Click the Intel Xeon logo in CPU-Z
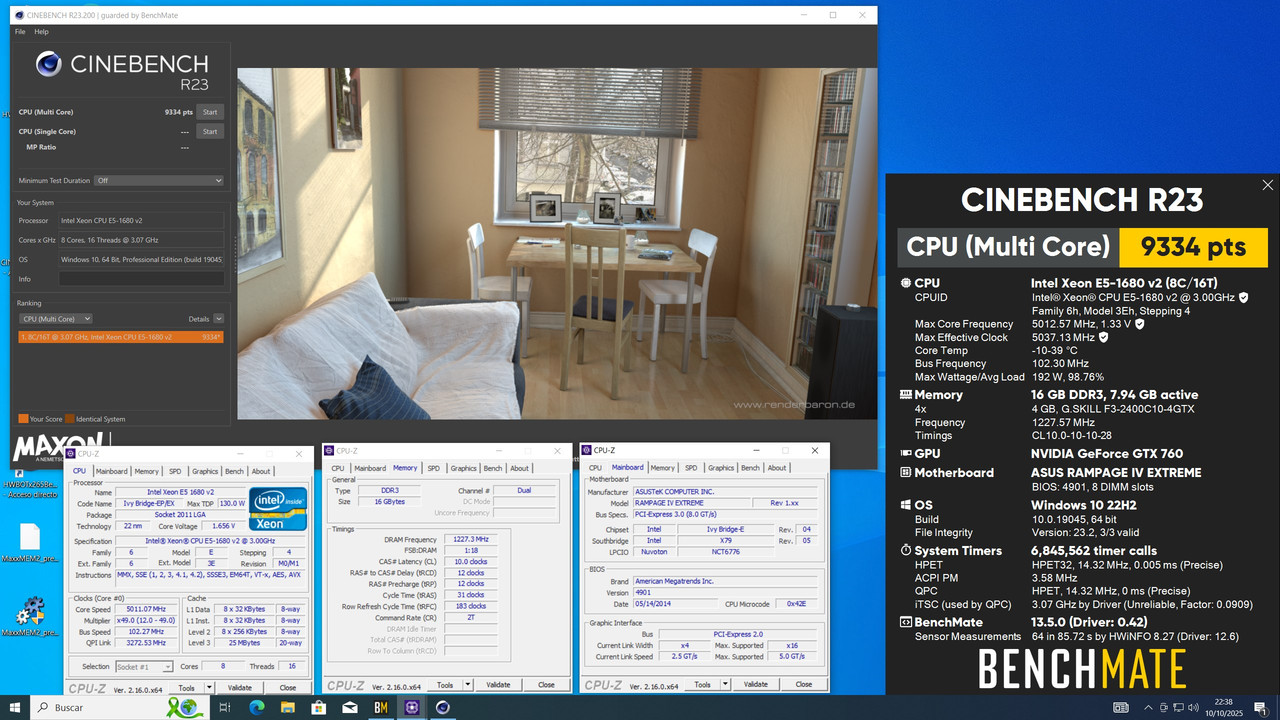The image size is (1280, 720). (278, 509)
